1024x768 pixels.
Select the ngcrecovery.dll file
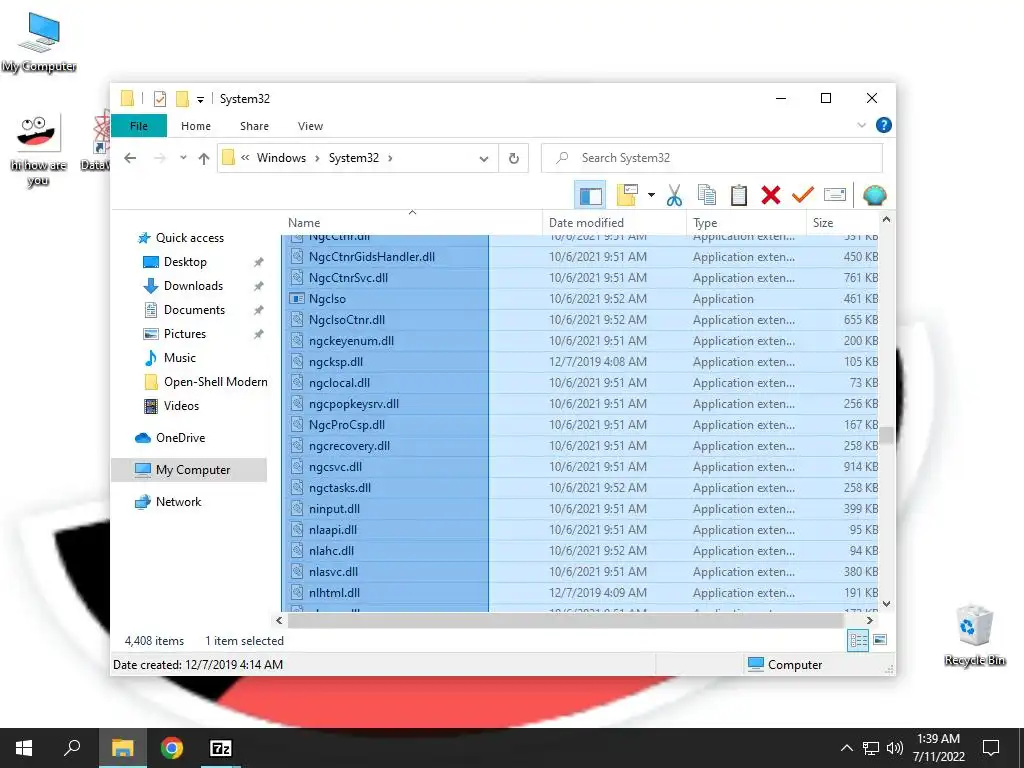580,446
